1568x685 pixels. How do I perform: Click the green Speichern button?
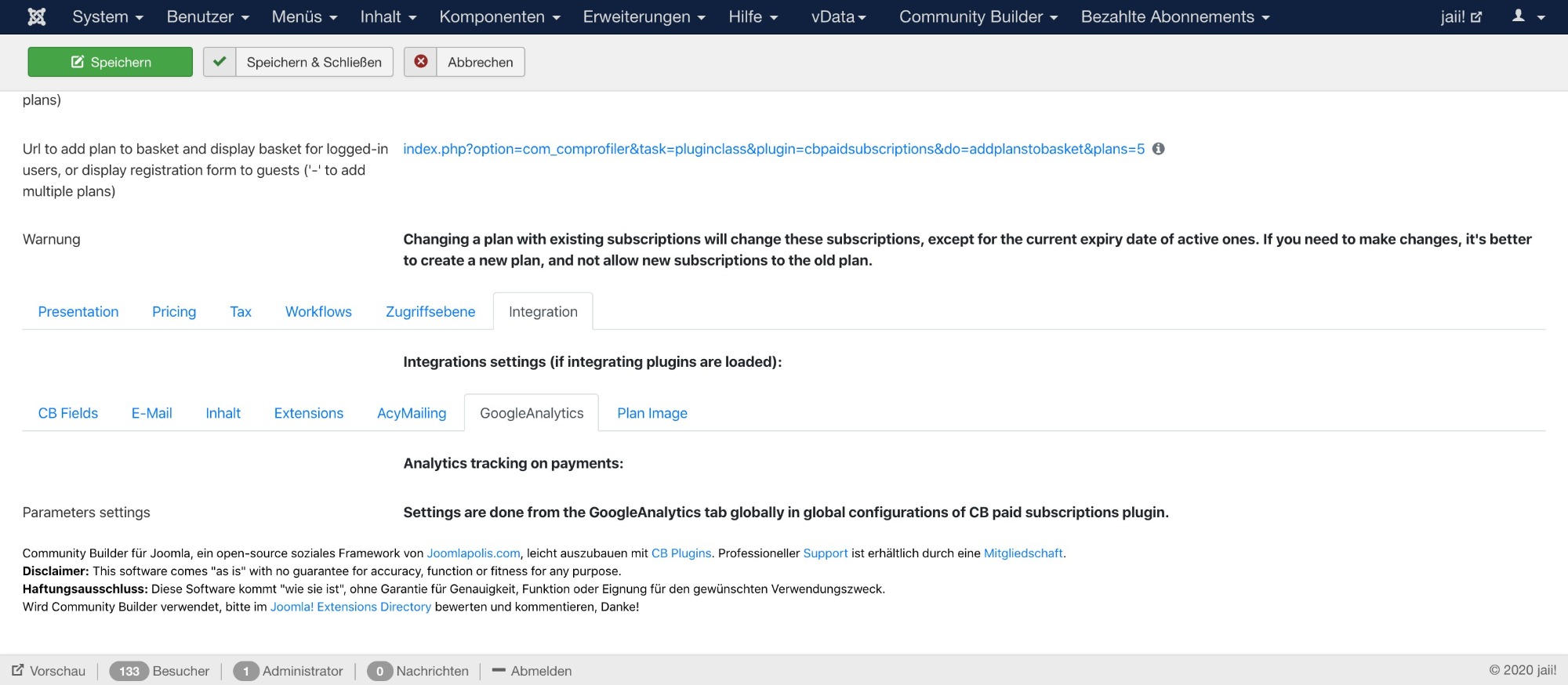click(110, 62)
